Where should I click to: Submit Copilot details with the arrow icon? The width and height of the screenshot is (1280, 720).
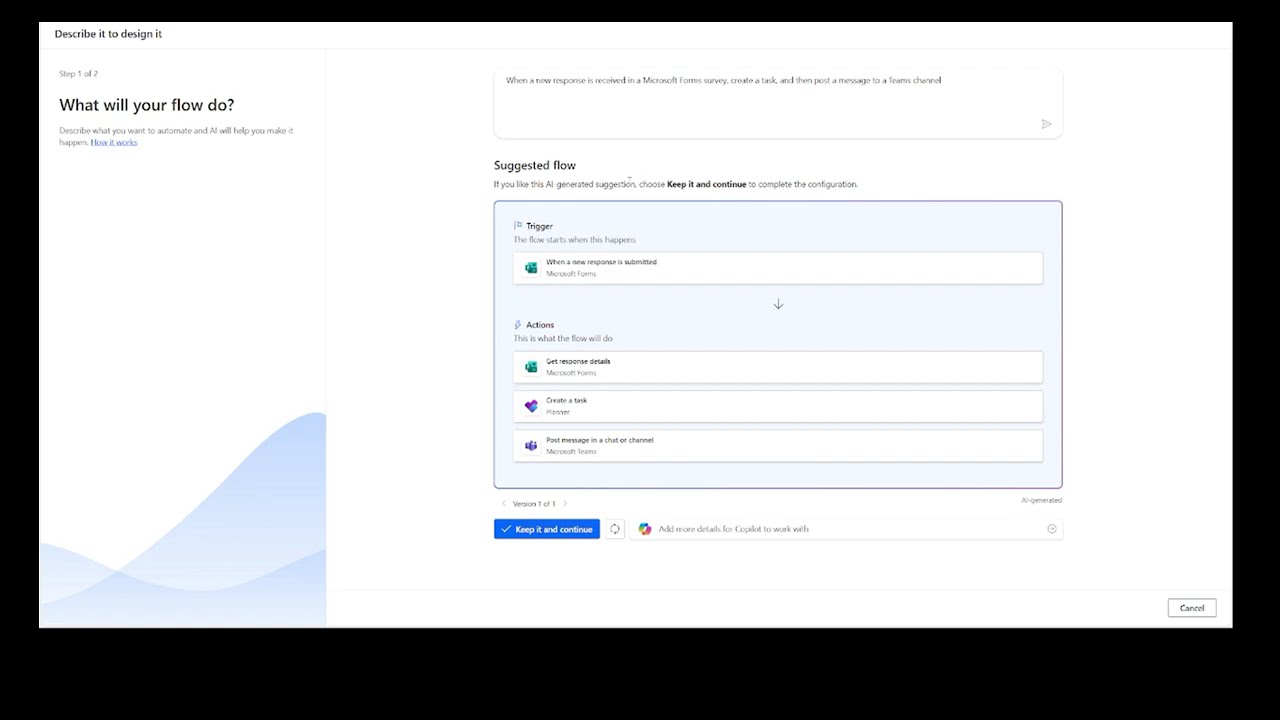1052,529
